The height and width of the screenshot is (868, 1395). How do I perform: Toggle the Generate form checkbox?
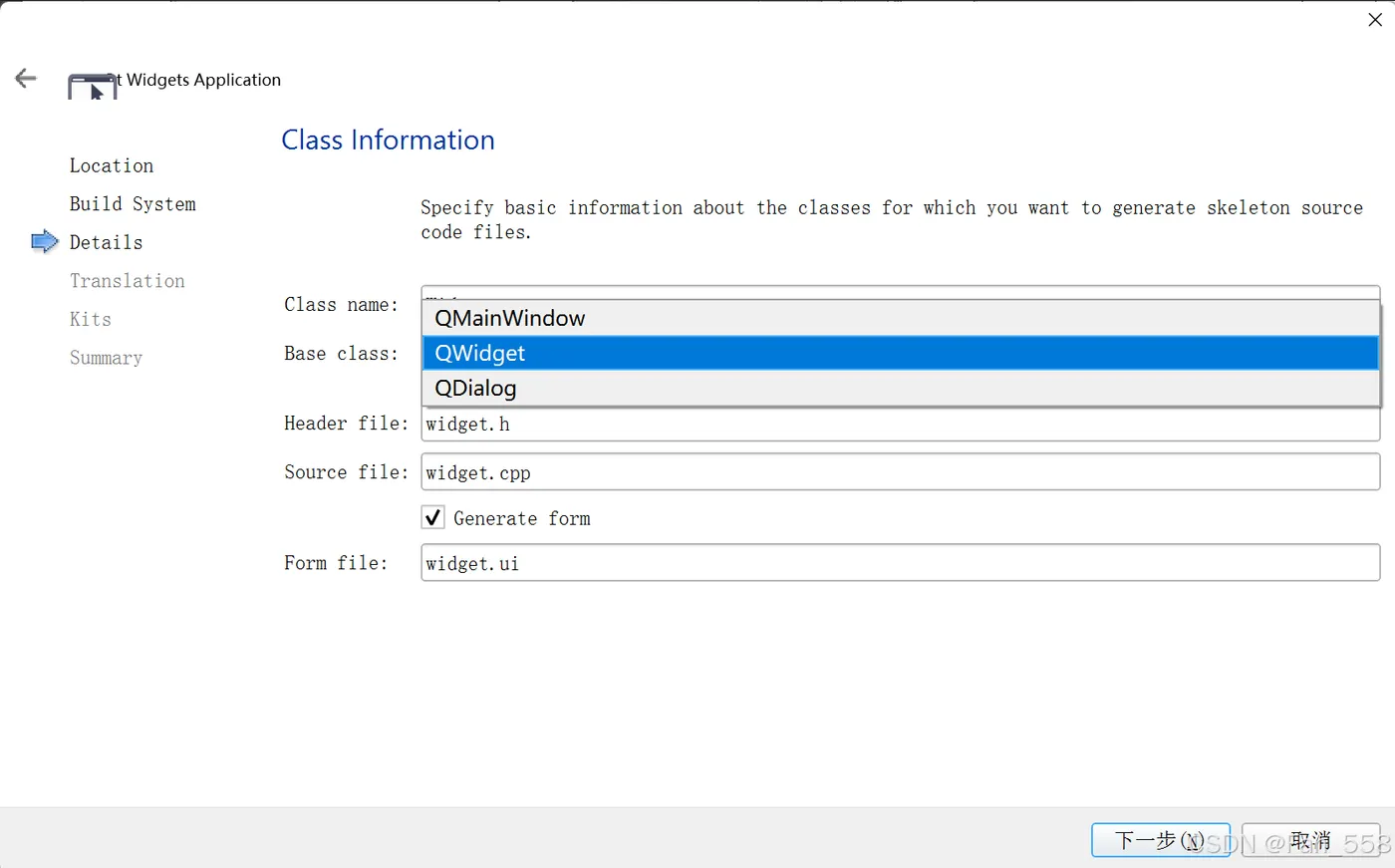tap(433, 518)
